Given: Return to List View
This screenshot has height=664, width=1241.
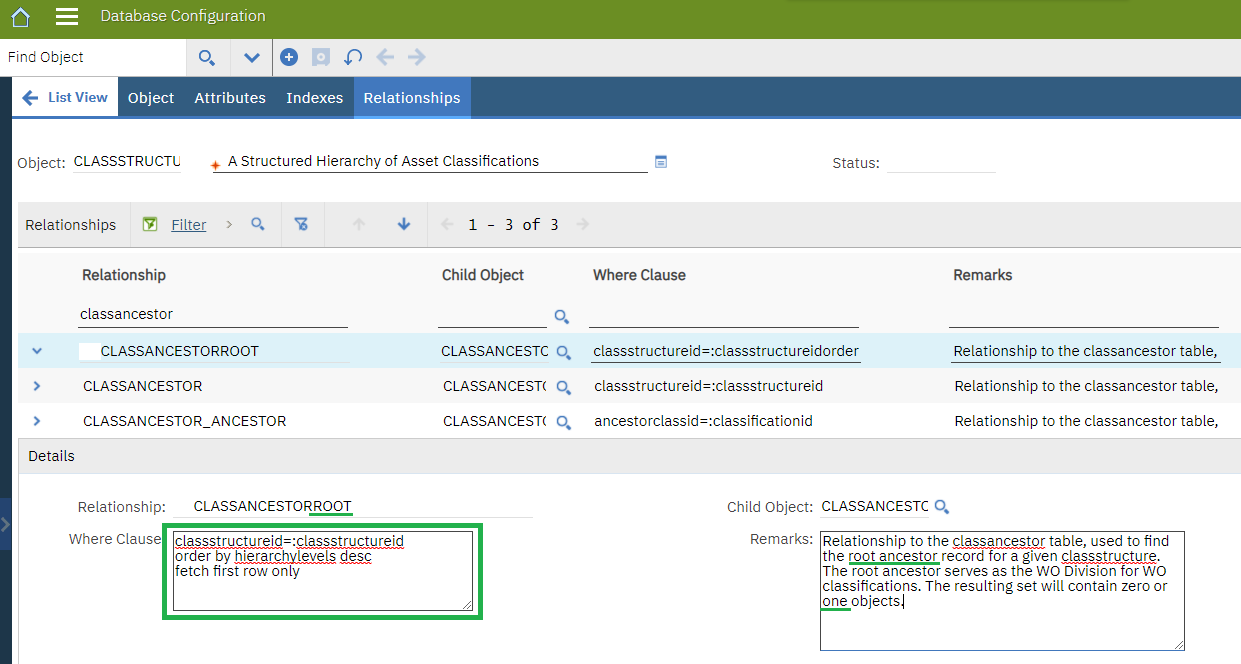Looking at the screenshot, I should (64, 97).
